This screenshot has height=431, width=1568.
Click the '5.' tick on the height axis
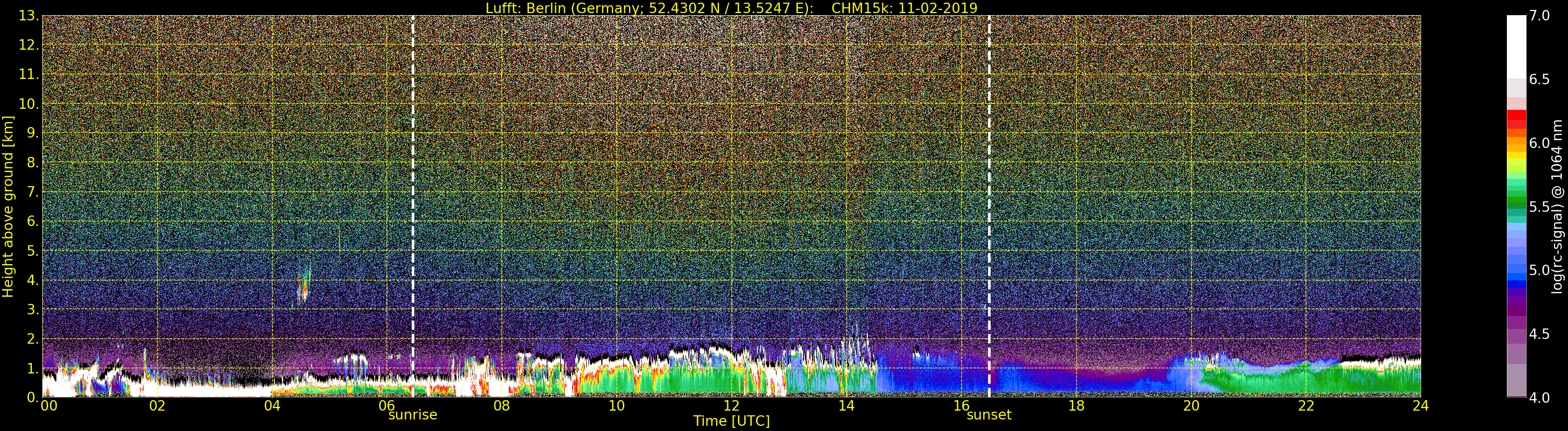(33, 251)
